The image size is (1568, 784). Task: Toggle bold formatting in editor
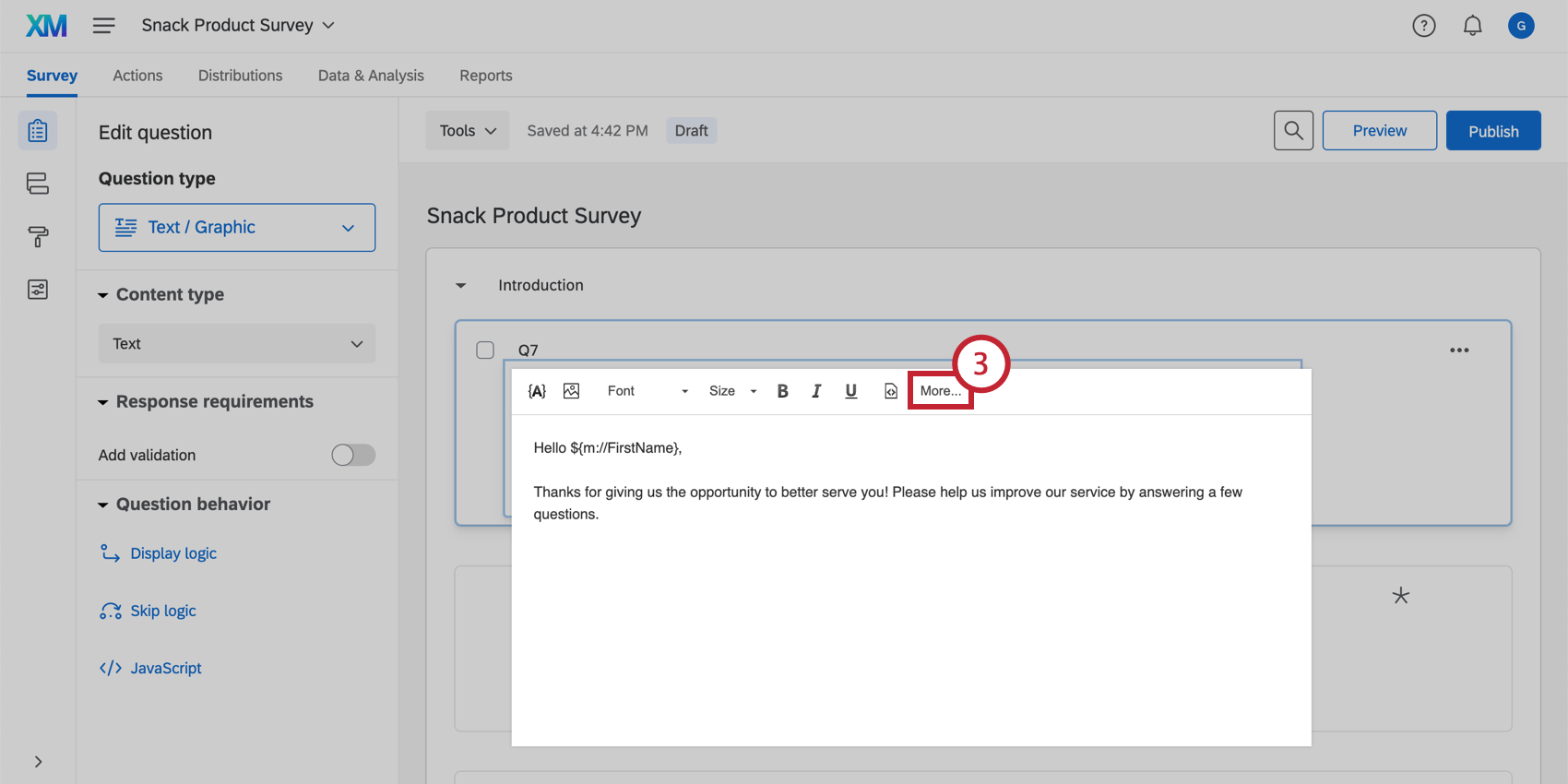[782, 391]
